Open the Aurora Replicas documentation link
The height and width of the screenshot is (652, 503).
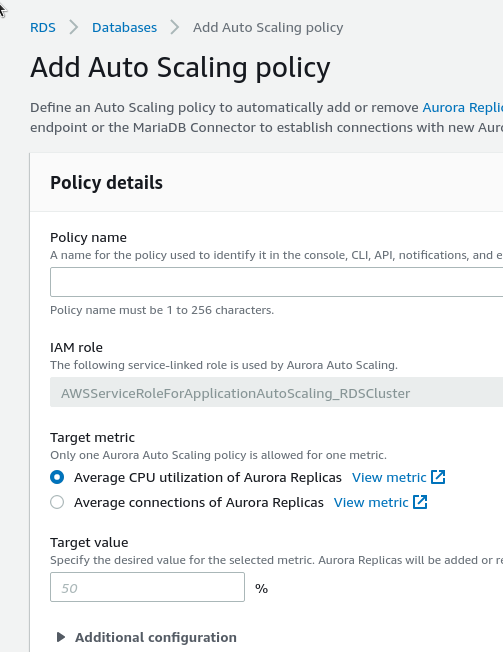pos(463,107)
